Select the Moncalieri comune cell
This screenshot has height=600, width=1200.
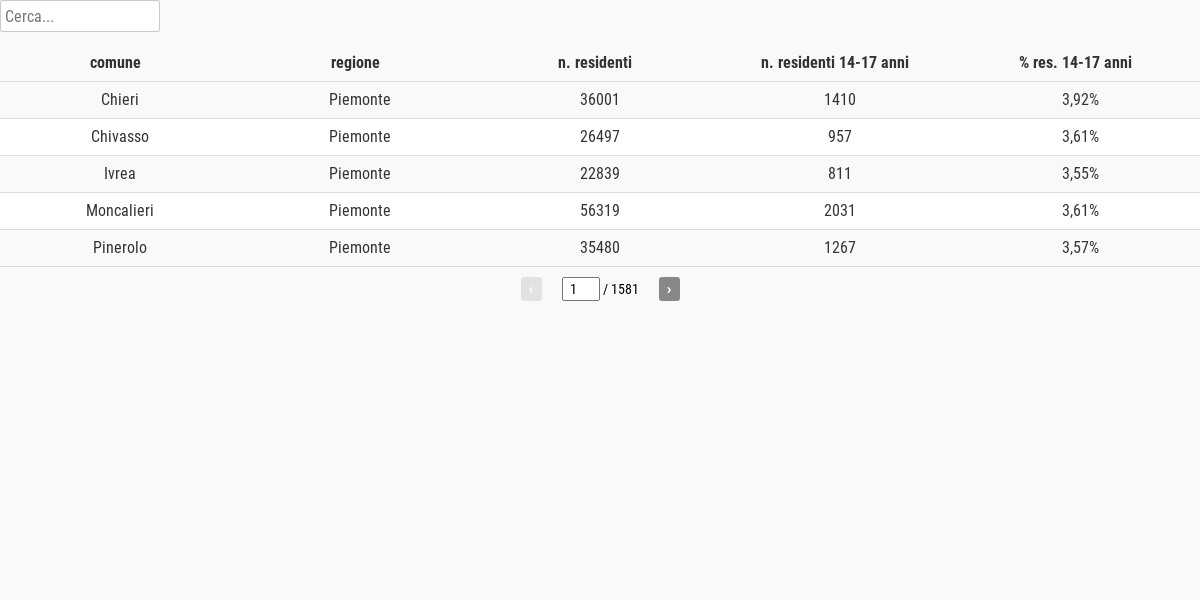[120, 211]
